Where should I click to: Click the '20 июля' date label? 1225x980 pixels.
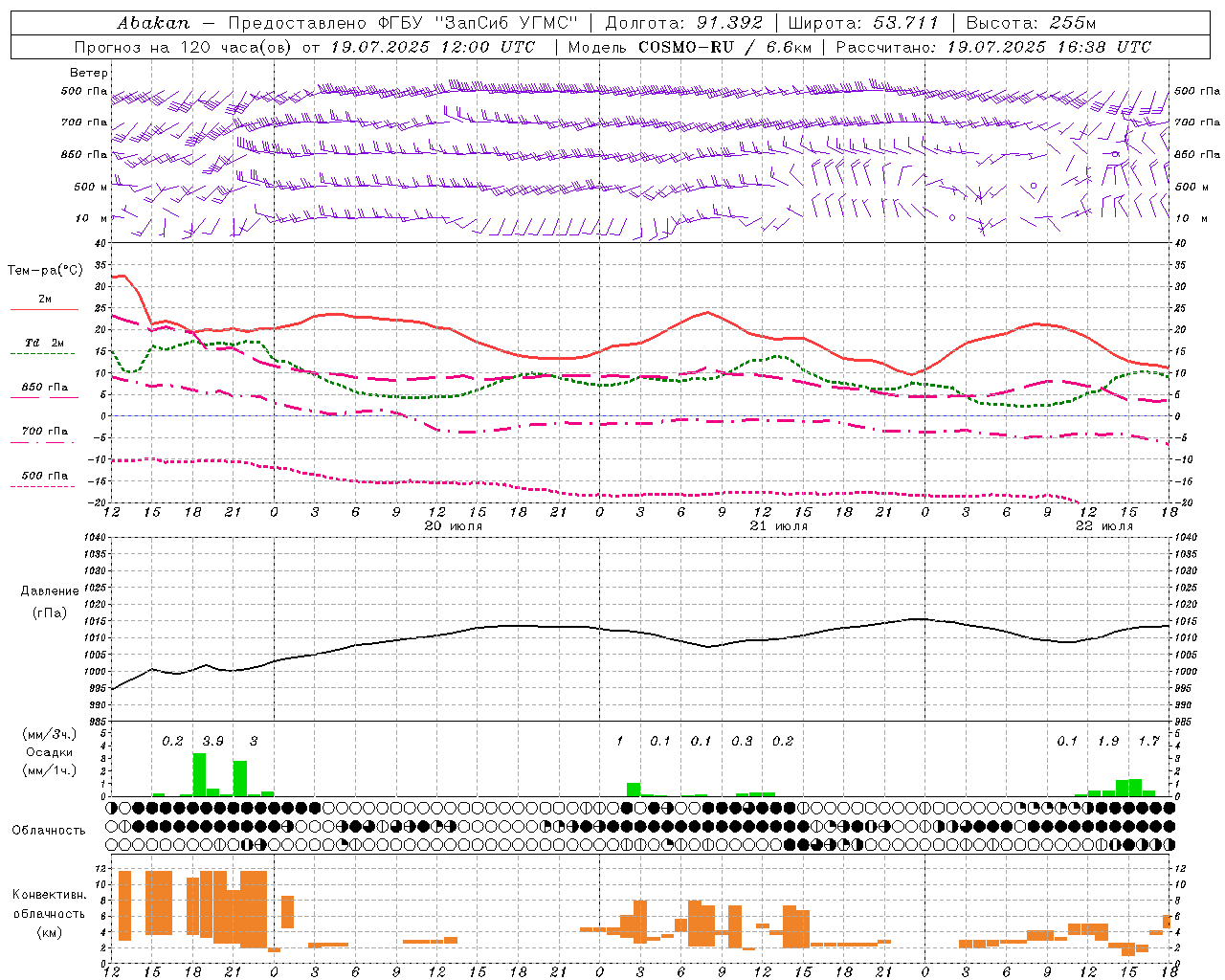coord(453,526)
